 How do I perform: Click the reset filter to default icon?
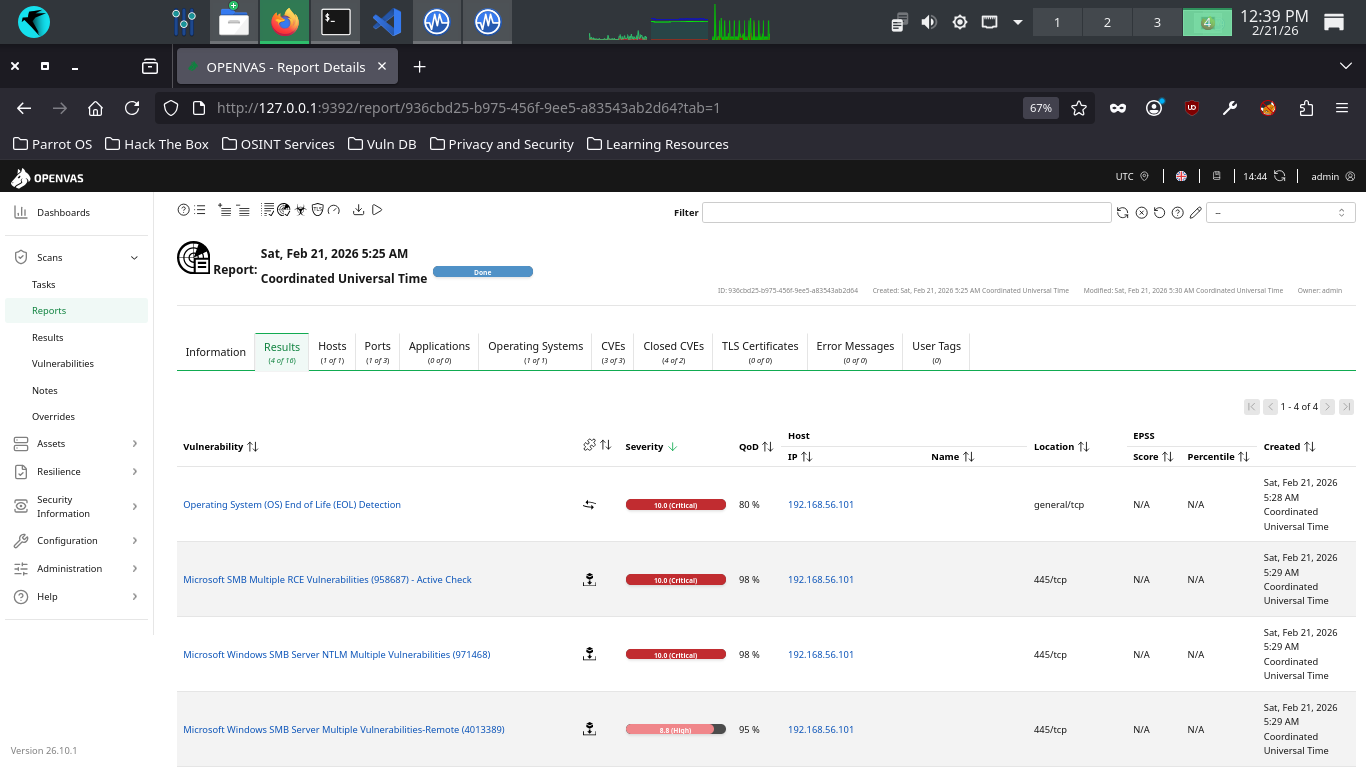[1159, 213]
